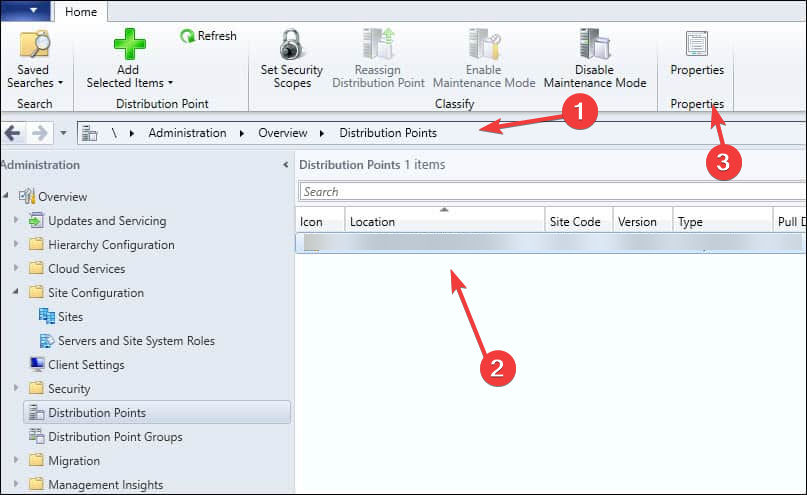Expand the Migration node
This screenshot has height=495, width=807.
[16, 459]
